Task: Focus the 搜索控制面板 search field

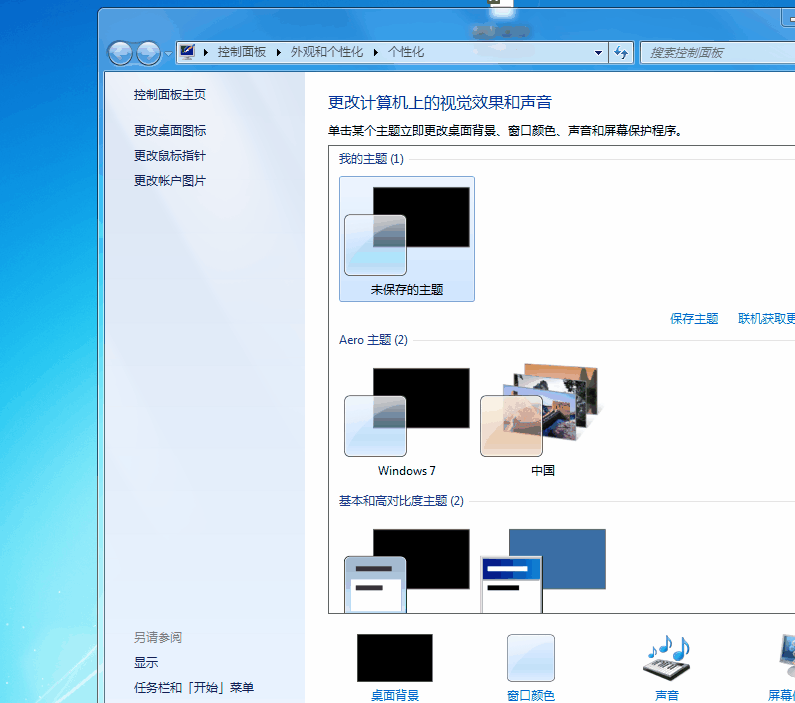Action: pyautogui.click(x=717, y=53)
